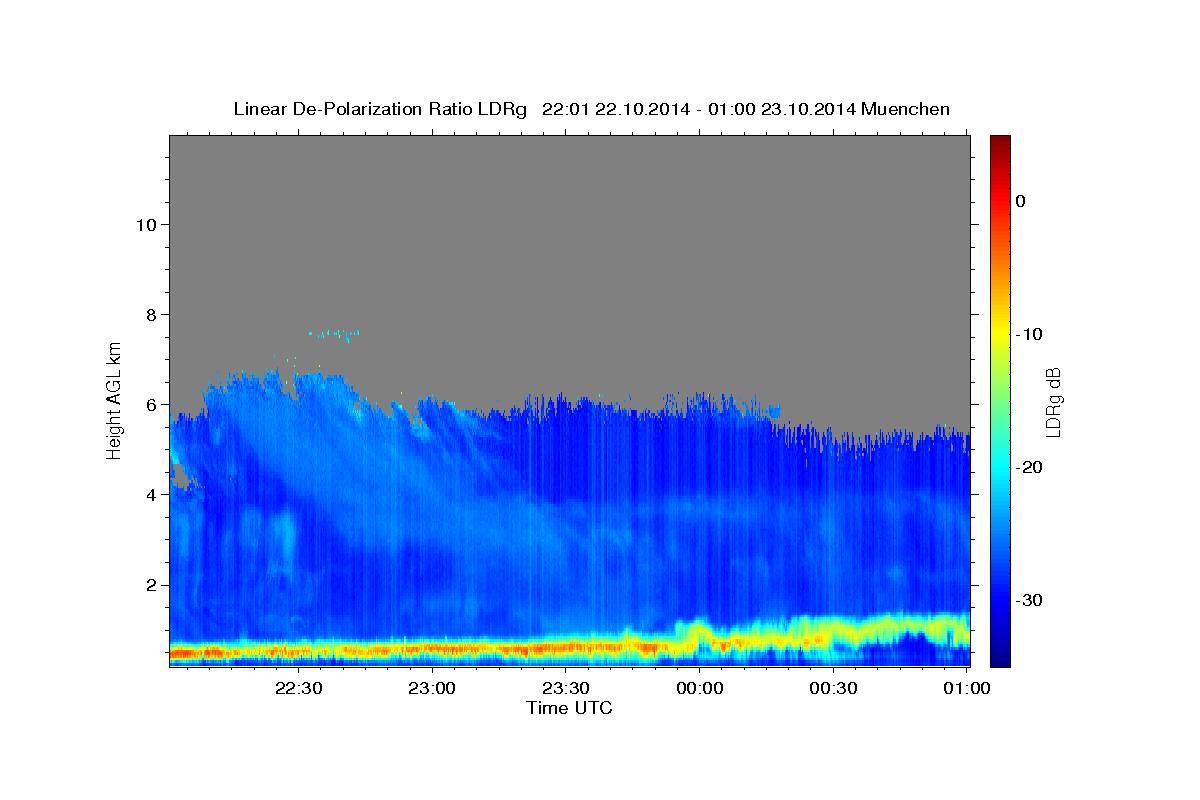1200x800 pixels.
Task: Click the '23:30' time tick label
Action: pyautogui.click(x=566, y=688)
